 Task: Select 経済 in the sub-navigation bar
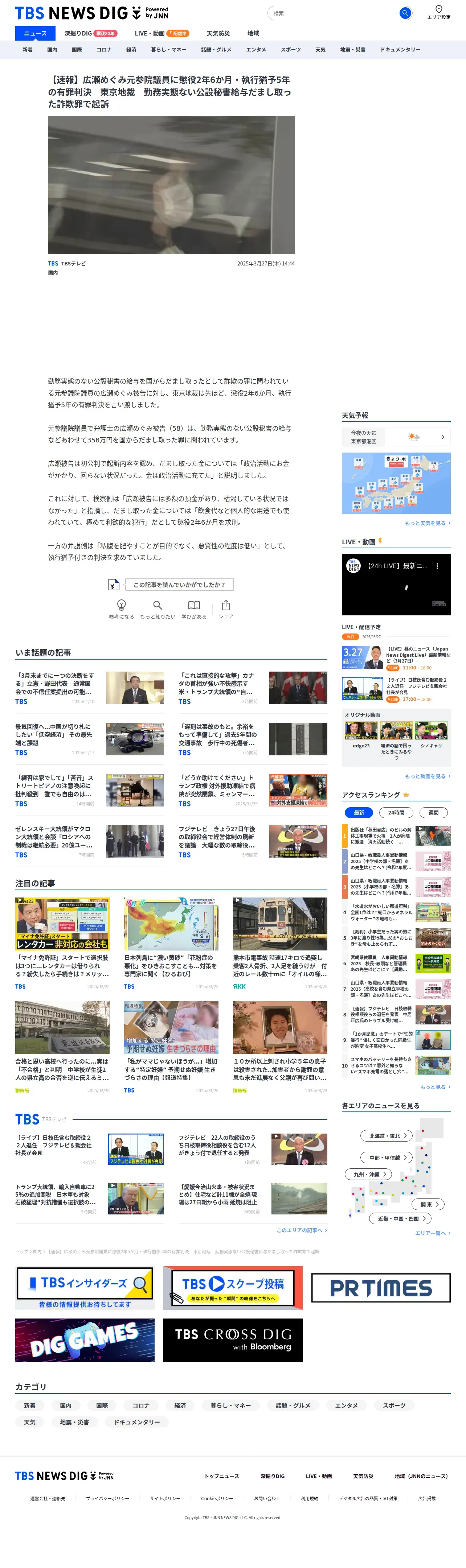click(x=131, y=50)
